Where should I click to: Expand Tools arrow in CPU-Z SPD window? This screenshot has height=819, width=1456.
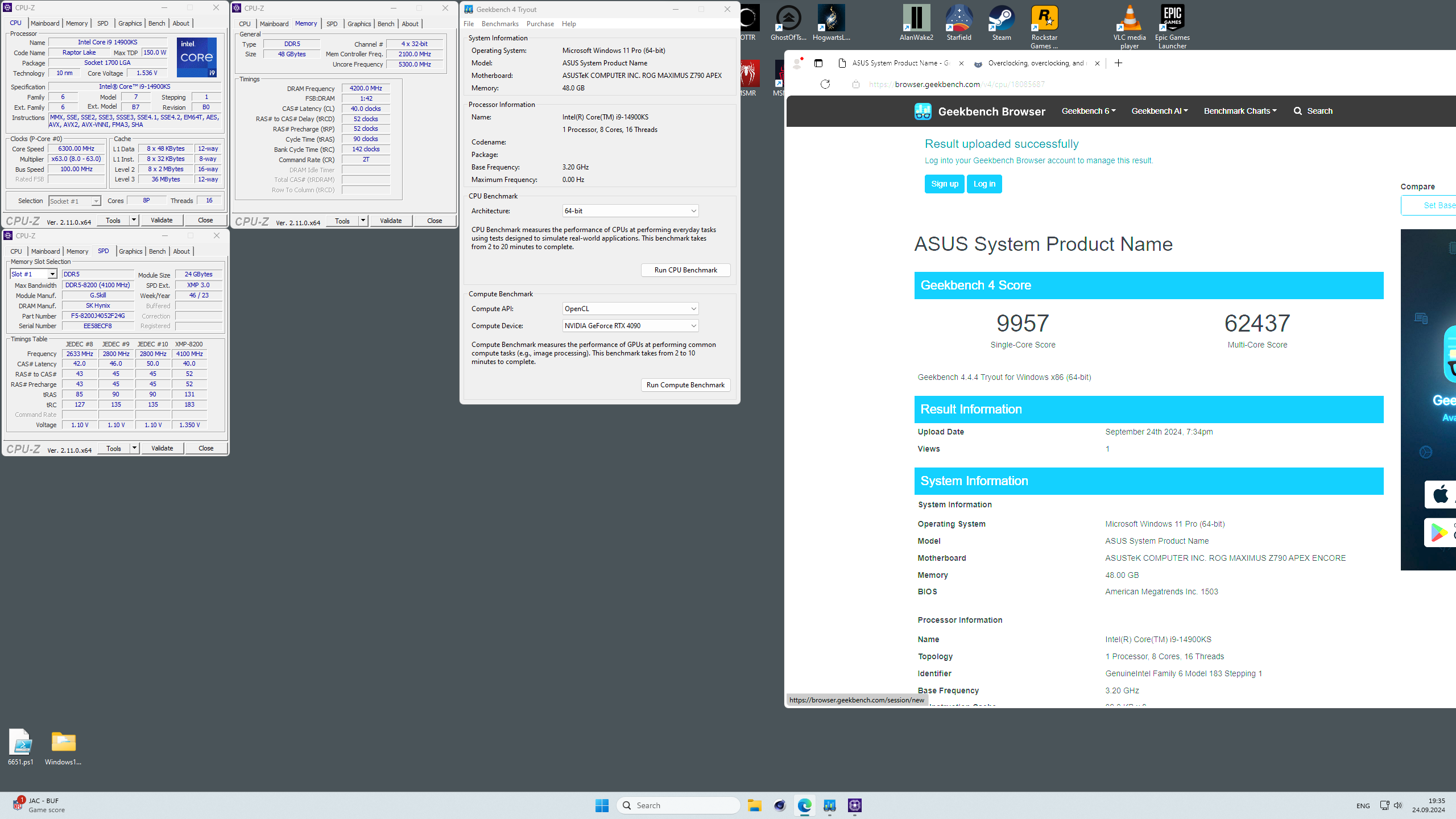coord(135,448)
